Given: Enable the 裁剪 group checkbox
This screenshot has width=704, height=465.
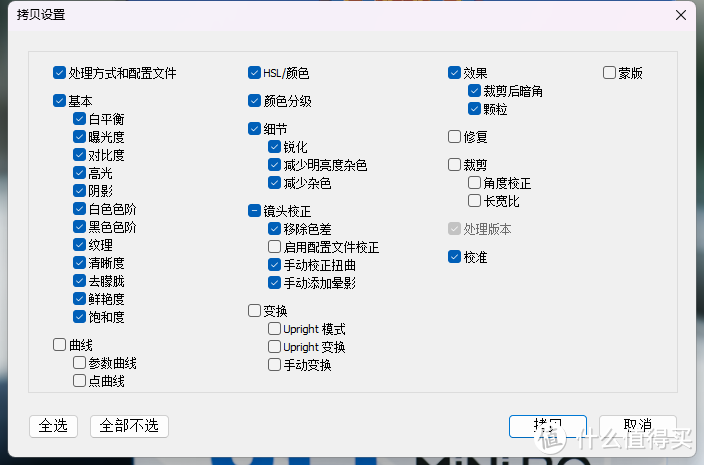Looking at the screenshot, I should click(x=454, y=165).
